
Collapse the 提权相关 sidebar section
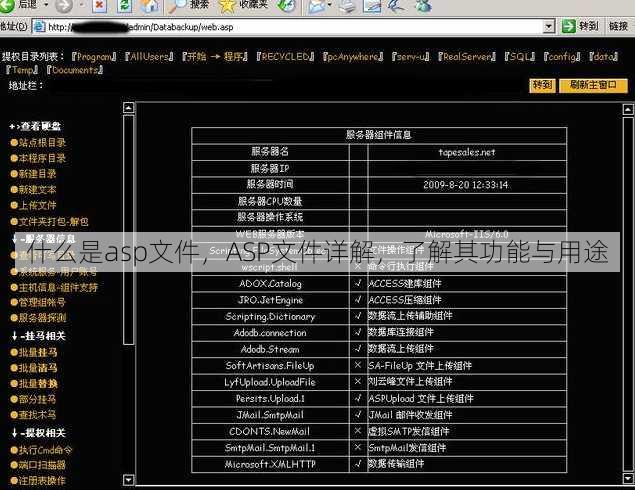point(38,433)
